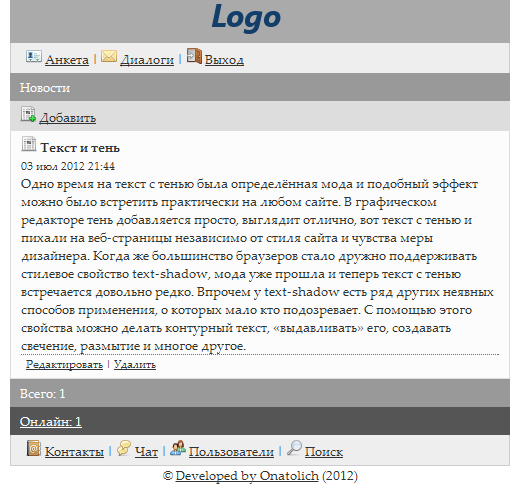Click the door exit icon beside Выход
The width and height of the screenshot is (520, 487).
pos(194,56)
